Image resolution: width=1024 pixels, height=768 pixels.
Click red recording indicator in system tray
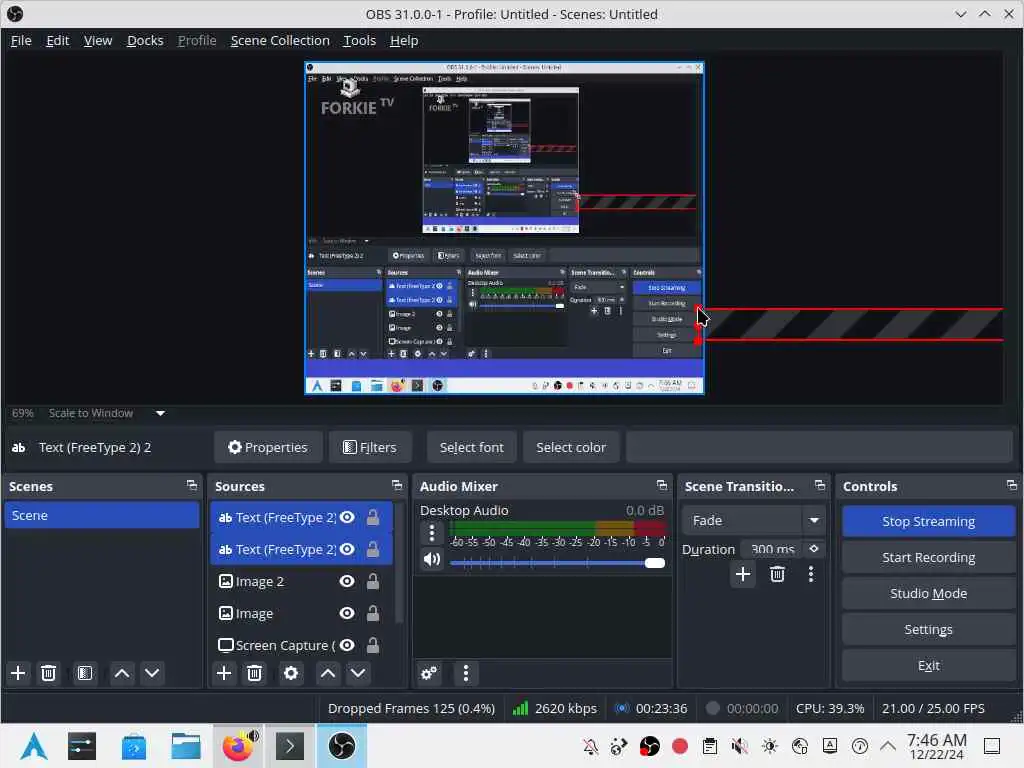680,746
